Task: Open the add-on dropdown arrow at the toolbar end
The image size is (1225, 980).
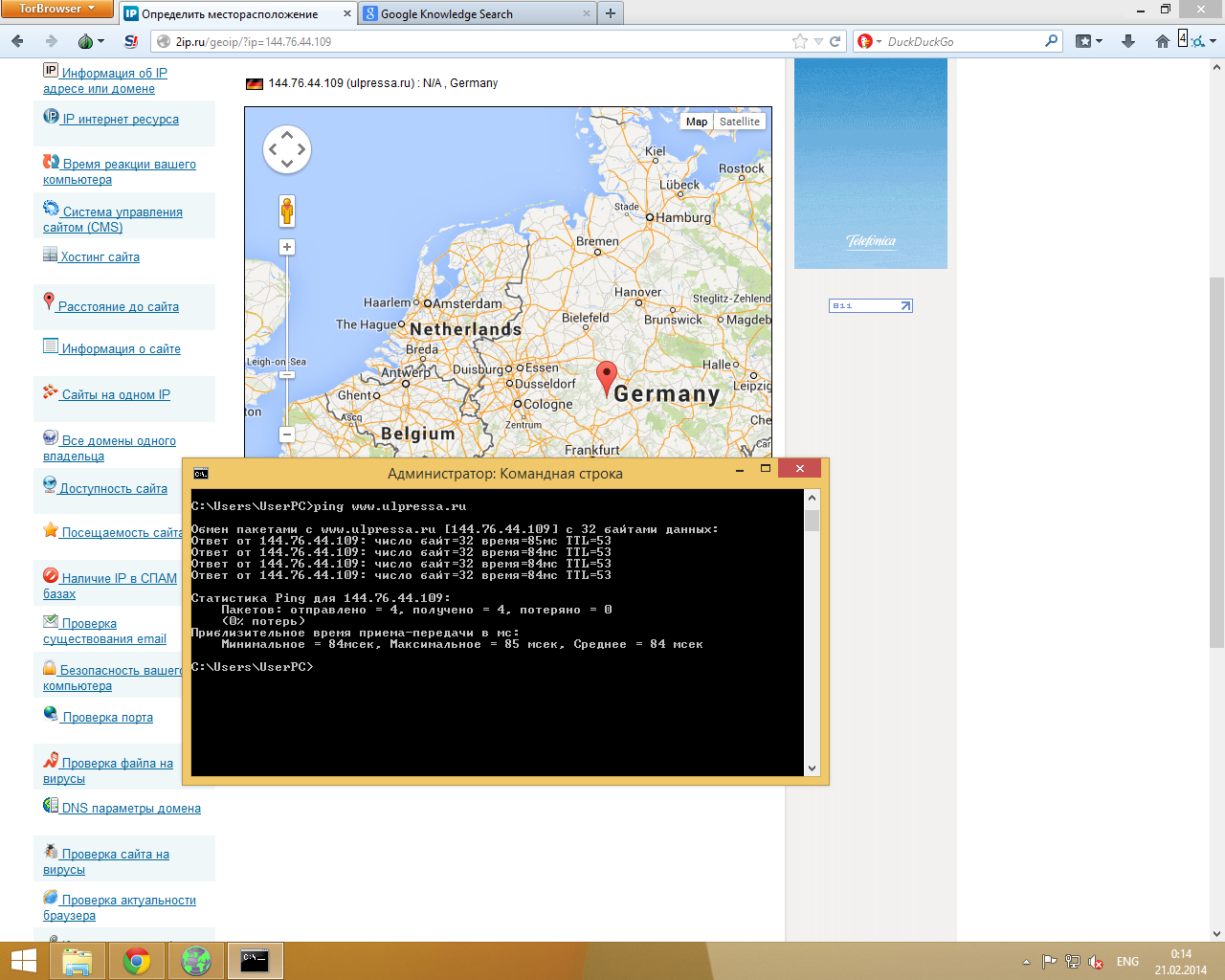Action: 1213,41
